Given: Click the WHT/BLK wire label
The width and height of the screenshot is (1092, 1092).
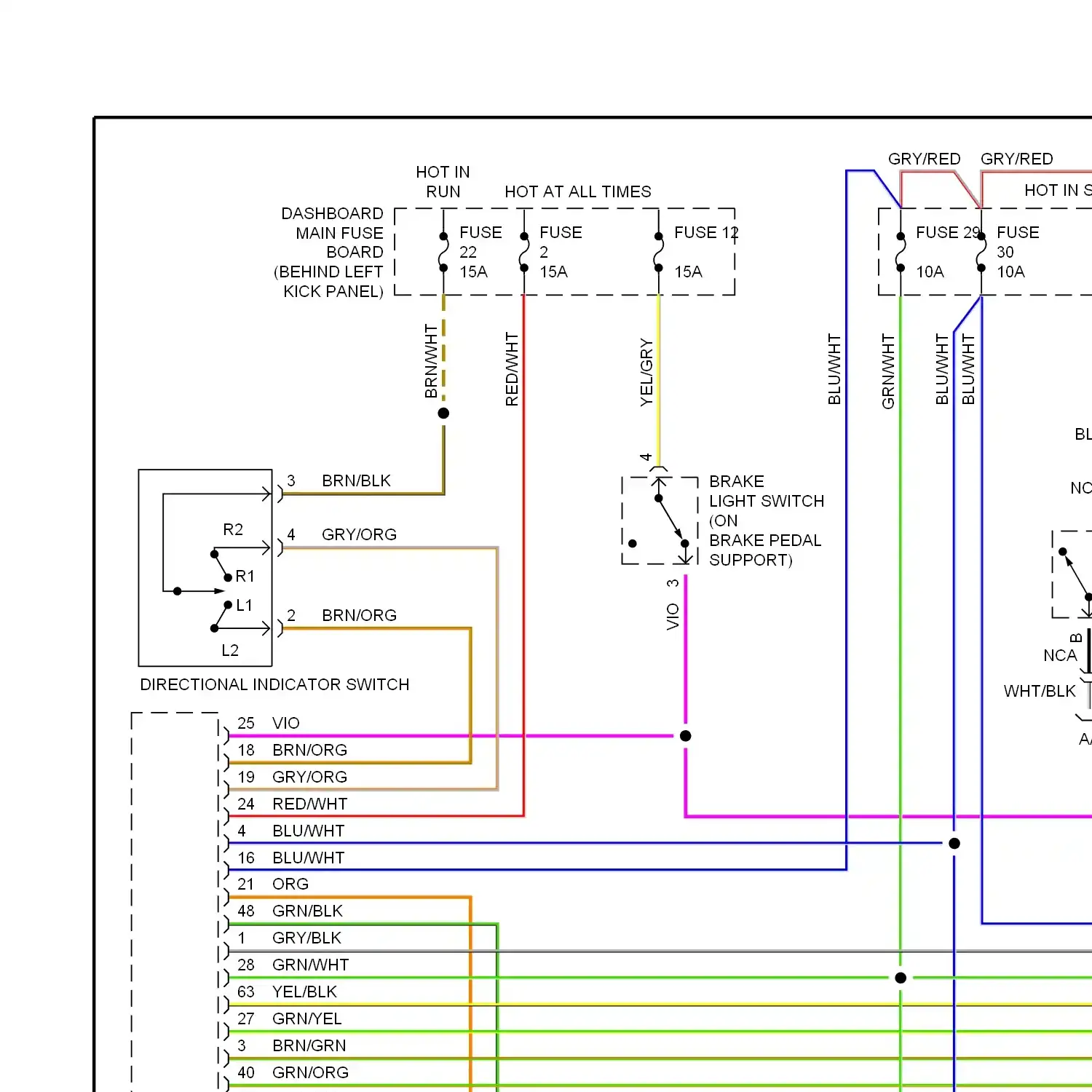Looking at the screenshot, I should coord(1040,691).
